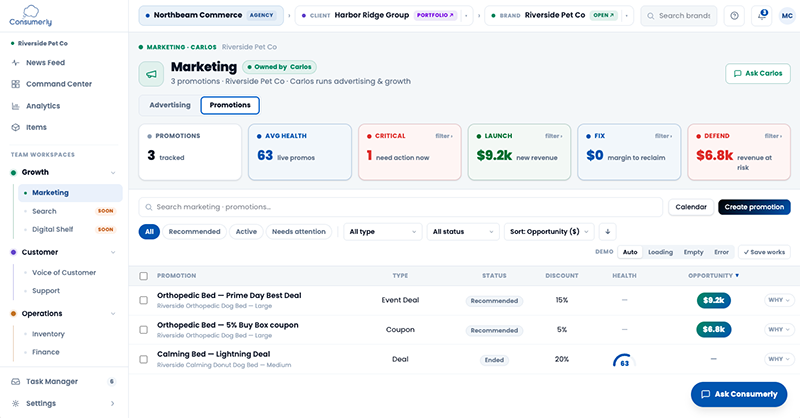Image resolution: width=800 pixels, height=418 pixels.
Task: Switch to the Promotions tab
Action: [x=230, y=105]
